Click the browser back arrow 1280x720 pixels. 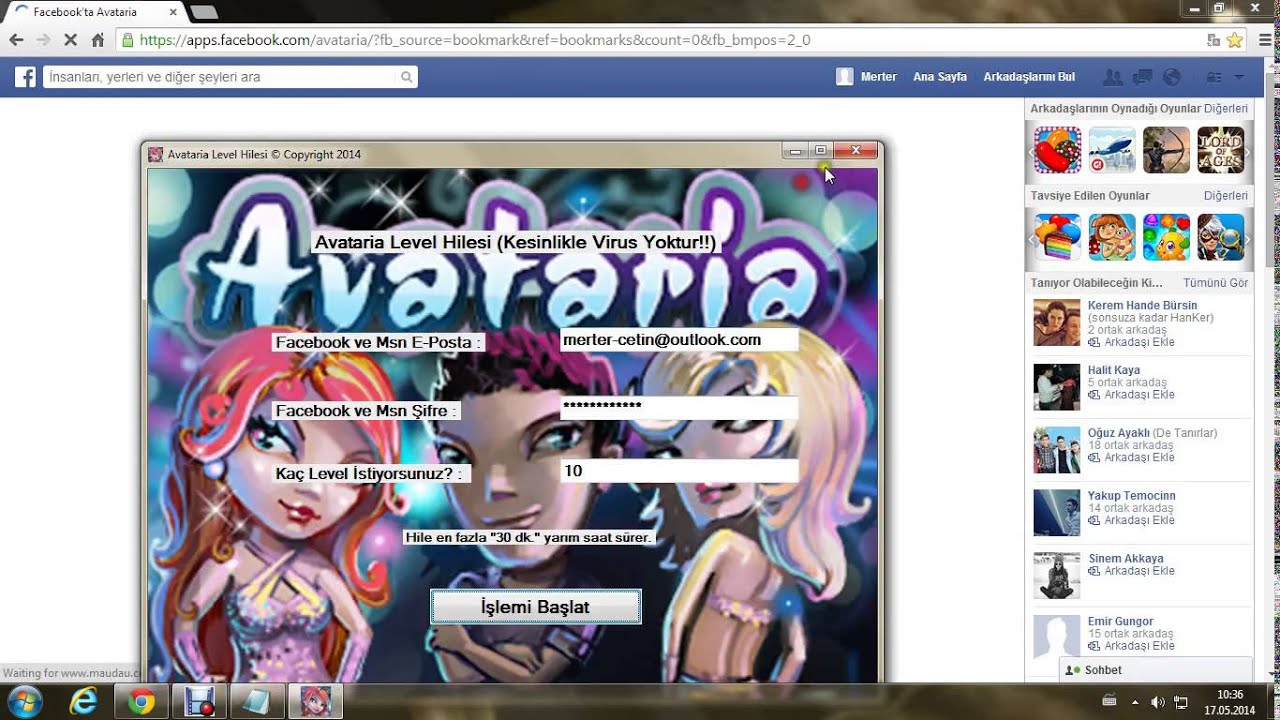coord(16,40)
